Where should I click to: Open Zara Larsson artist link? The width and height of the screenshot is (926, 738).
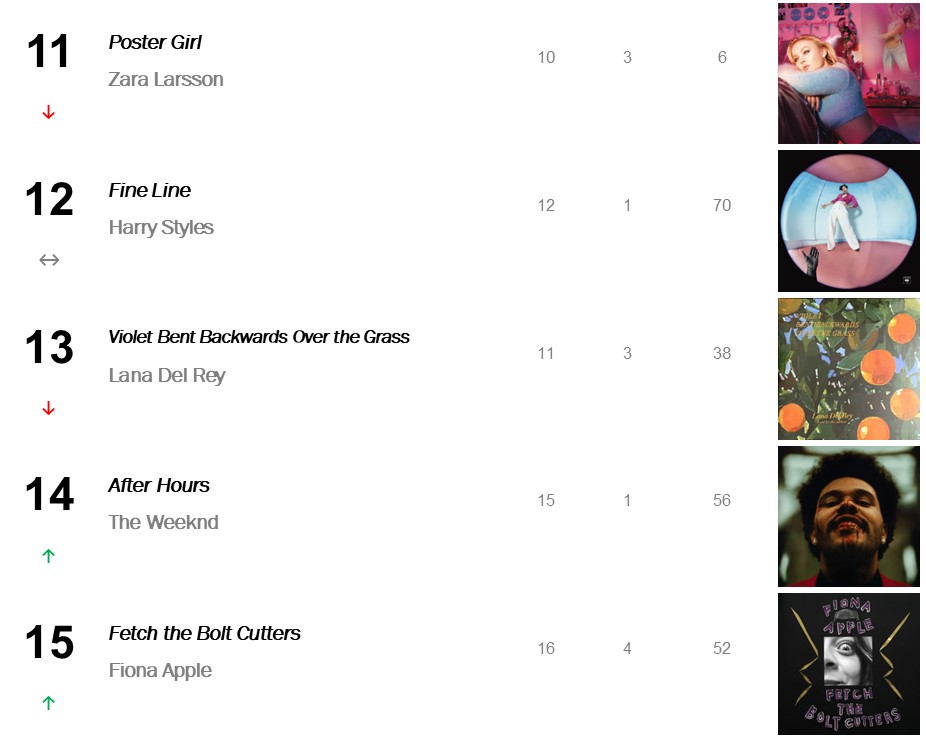(166, 79)
